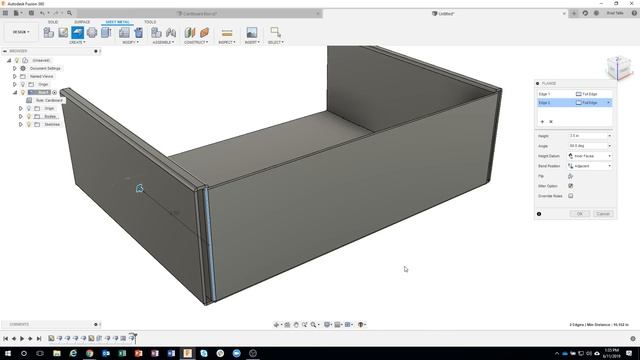This screenshot has width=640, height=360.
Task: Click the Insert image icon
Action: pyautogui.click(x=252, y=32)
